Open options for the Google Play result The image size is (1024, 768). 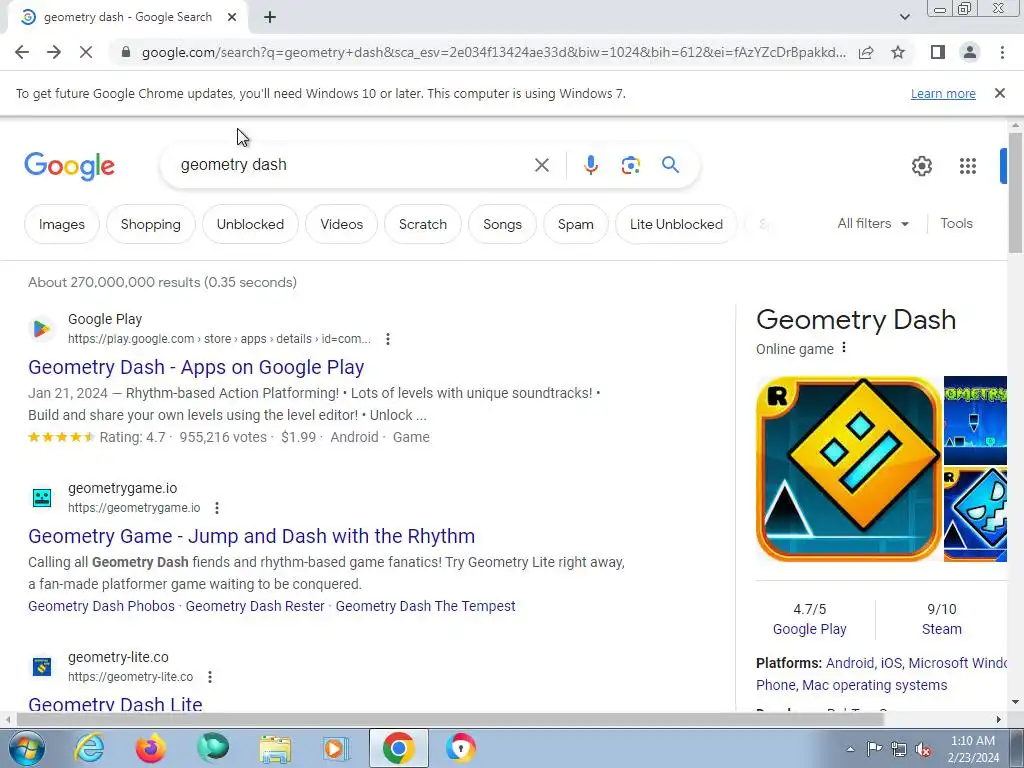coord(388,339)
